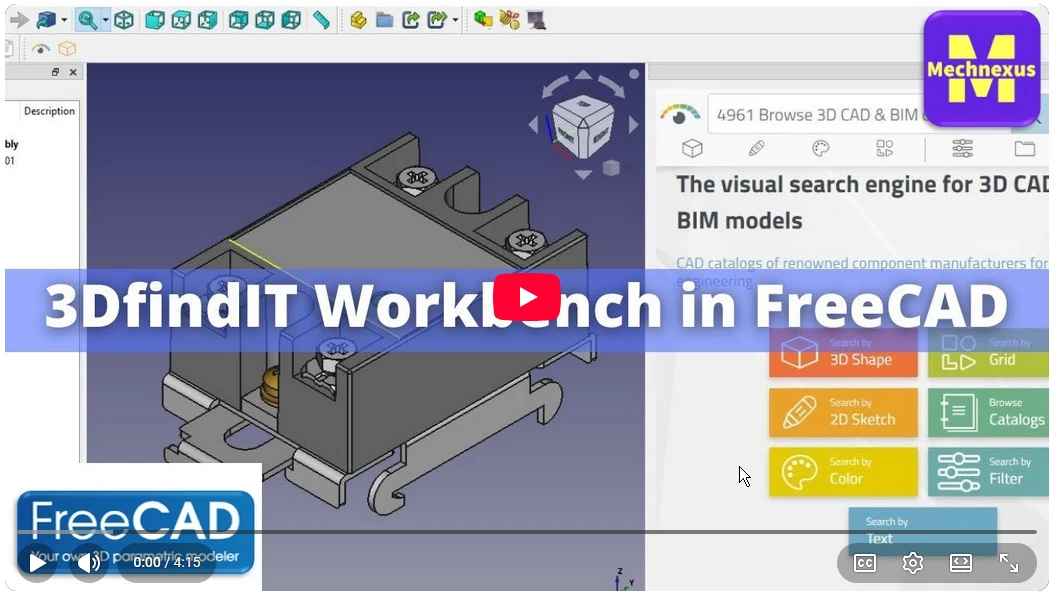Open the 3DfindIT eye icon in second toolbar
The height and width of the screenshot is (596, 1056).
tap(41, 48)
